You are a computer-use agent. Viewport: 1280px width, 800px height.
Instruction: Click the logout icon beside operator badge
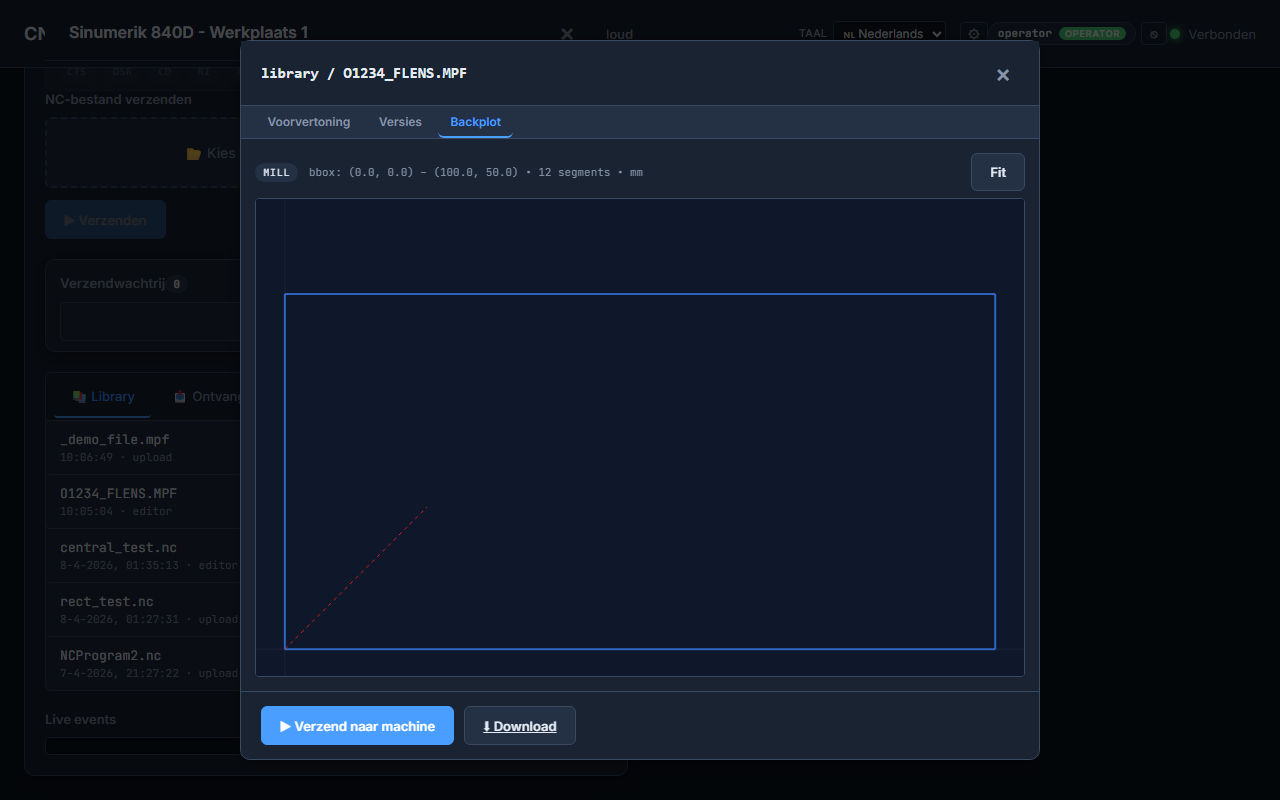point(1153,34)
